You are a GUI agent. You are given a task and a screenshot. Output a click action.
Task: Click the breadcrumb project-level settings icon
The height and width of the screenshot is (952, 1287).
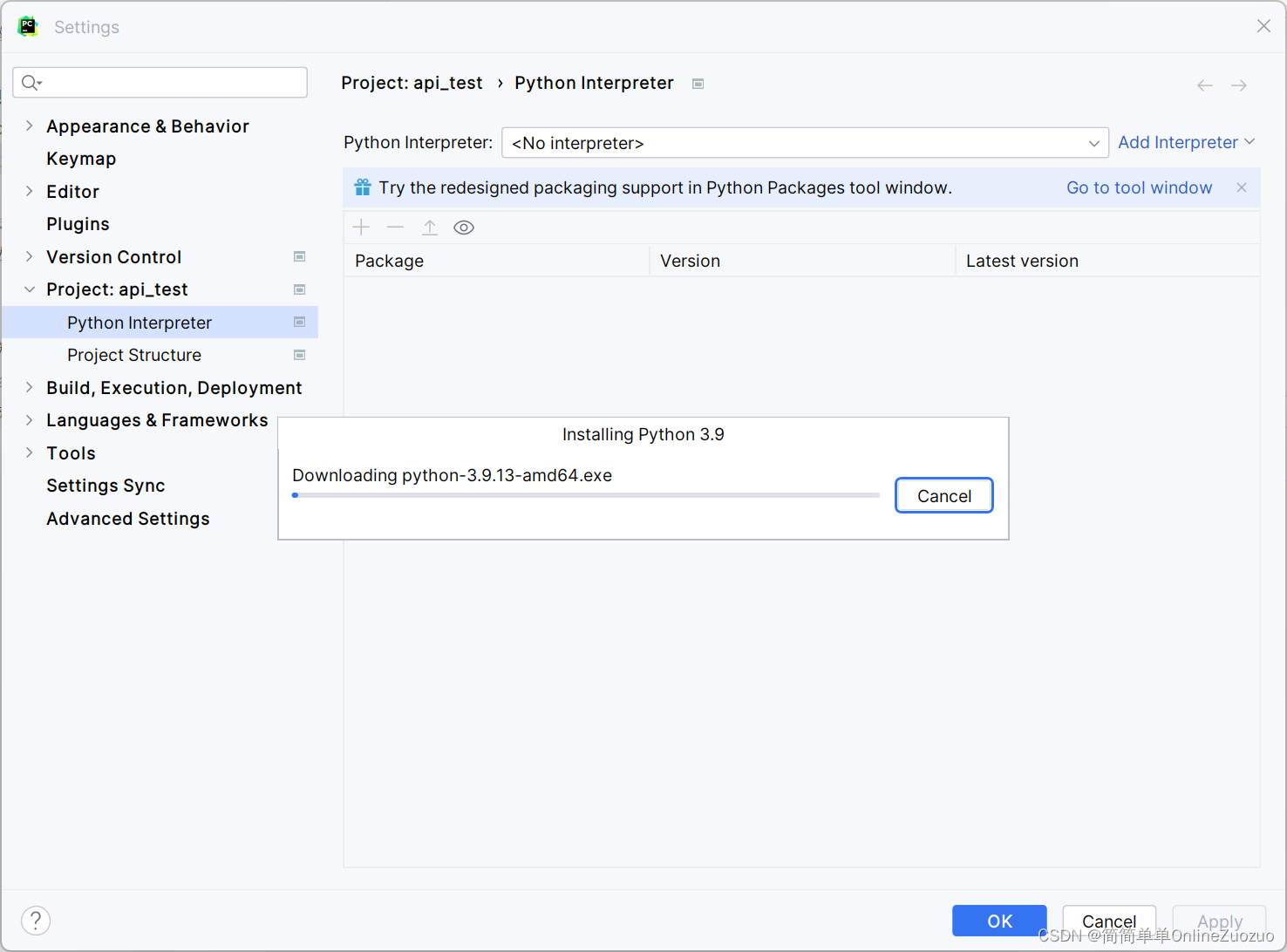tap(698, 84)
